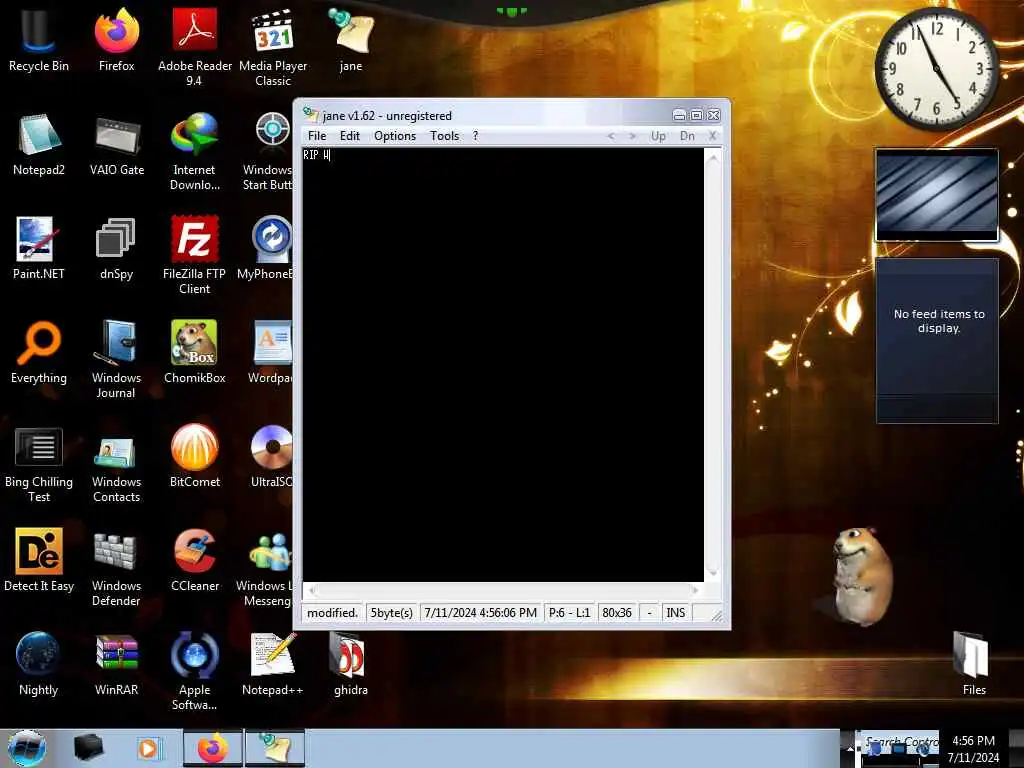The height and width of the screenshot is (768, 1024).
Task: Click the taskbar clock showing 4:56 PM
Action: pos(973,748)
